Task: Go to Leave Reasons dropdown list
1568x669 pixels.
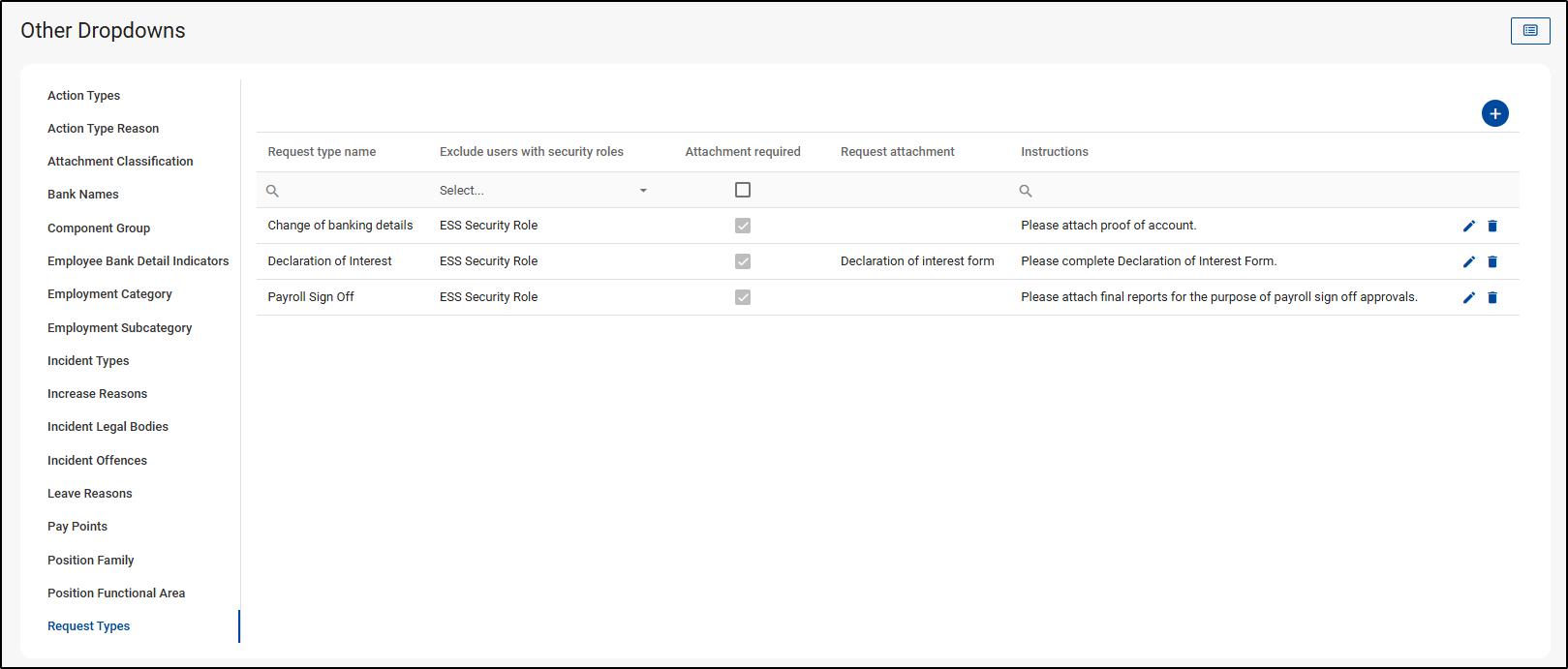Action: coord(90,494)
